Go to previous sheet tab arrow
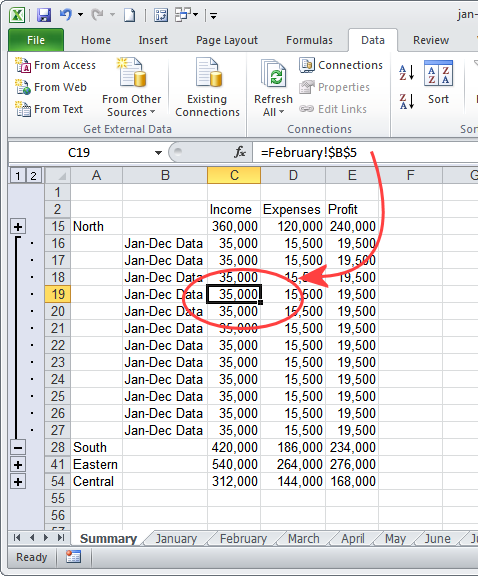 (32, 538)
